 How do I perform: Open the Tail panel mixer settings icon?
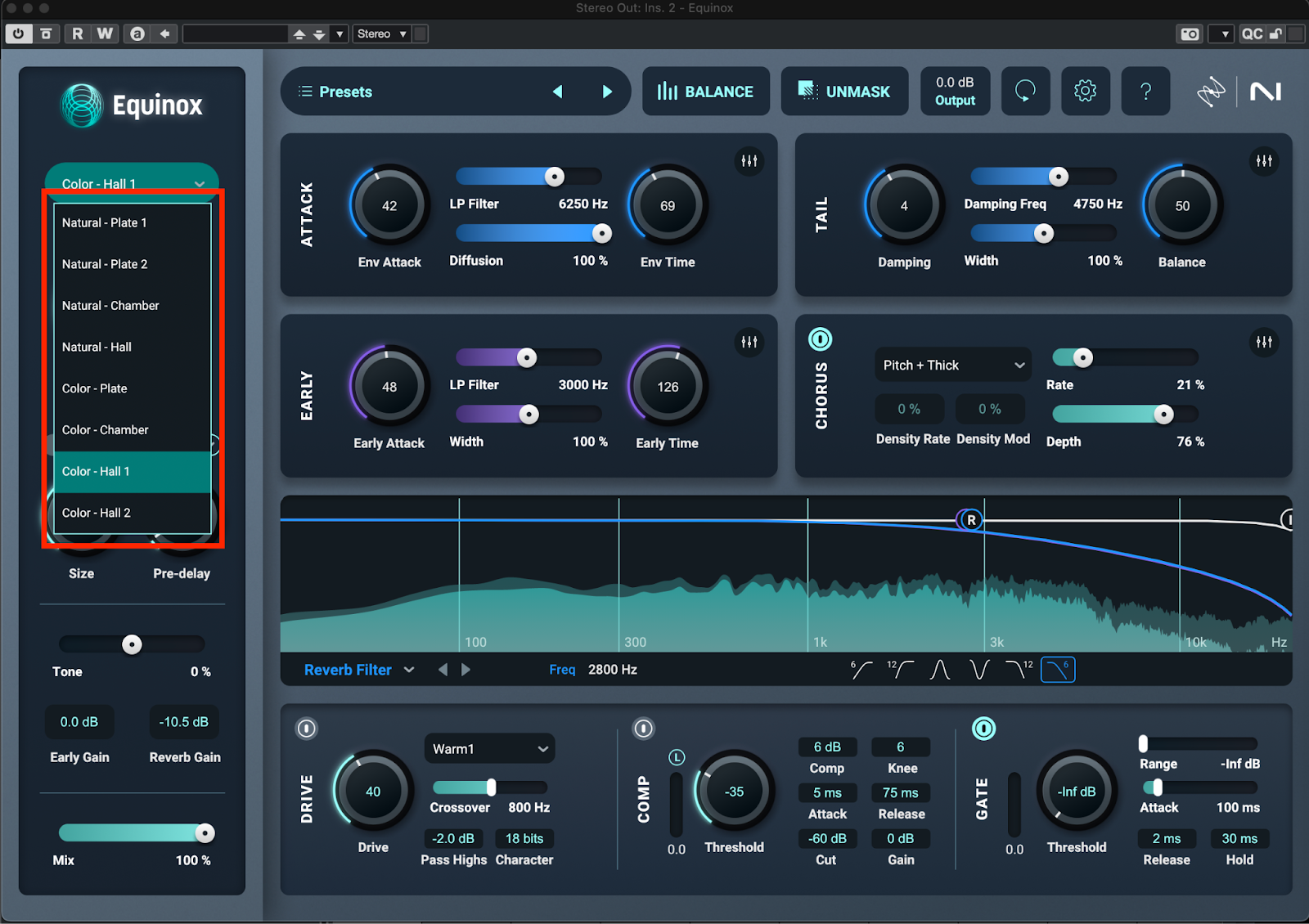[1264, 161]
